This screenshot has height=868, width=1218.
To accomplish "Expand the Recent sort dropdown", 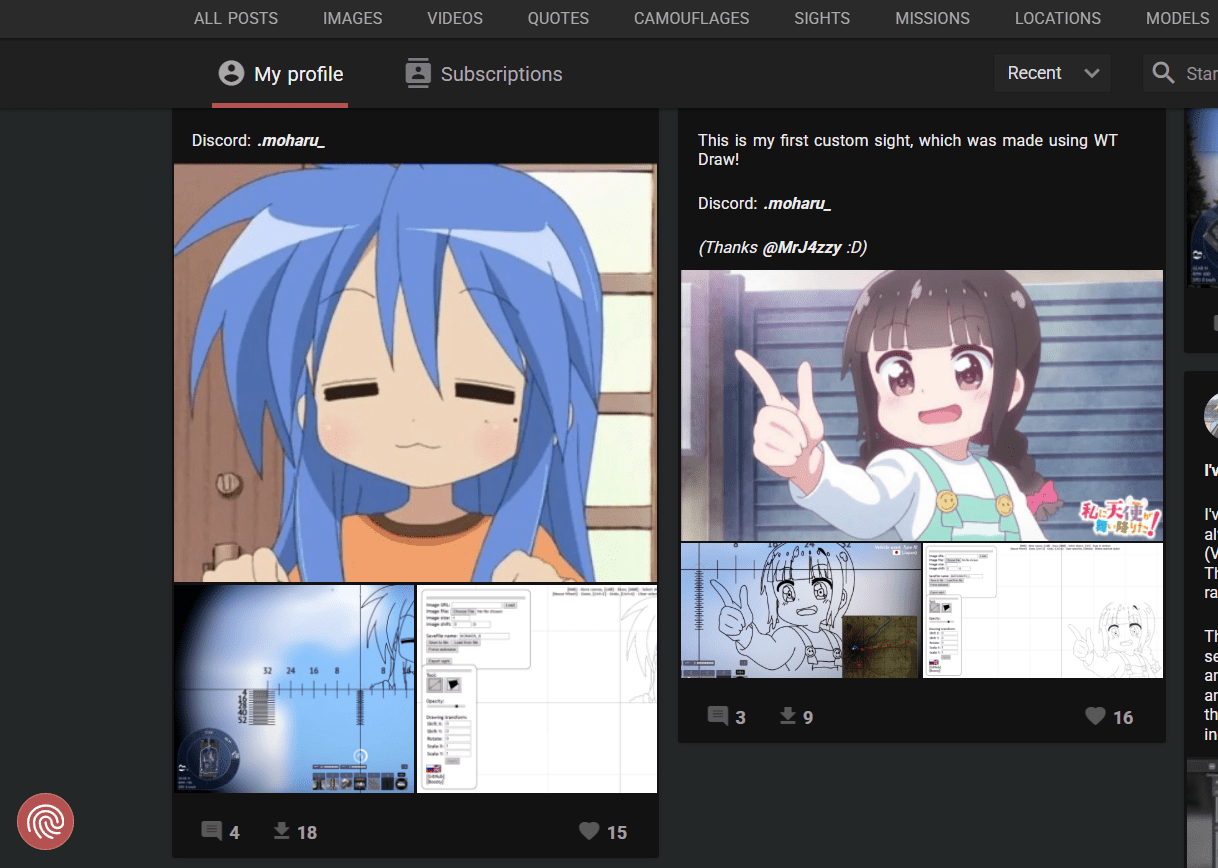I will (1052, 73).
